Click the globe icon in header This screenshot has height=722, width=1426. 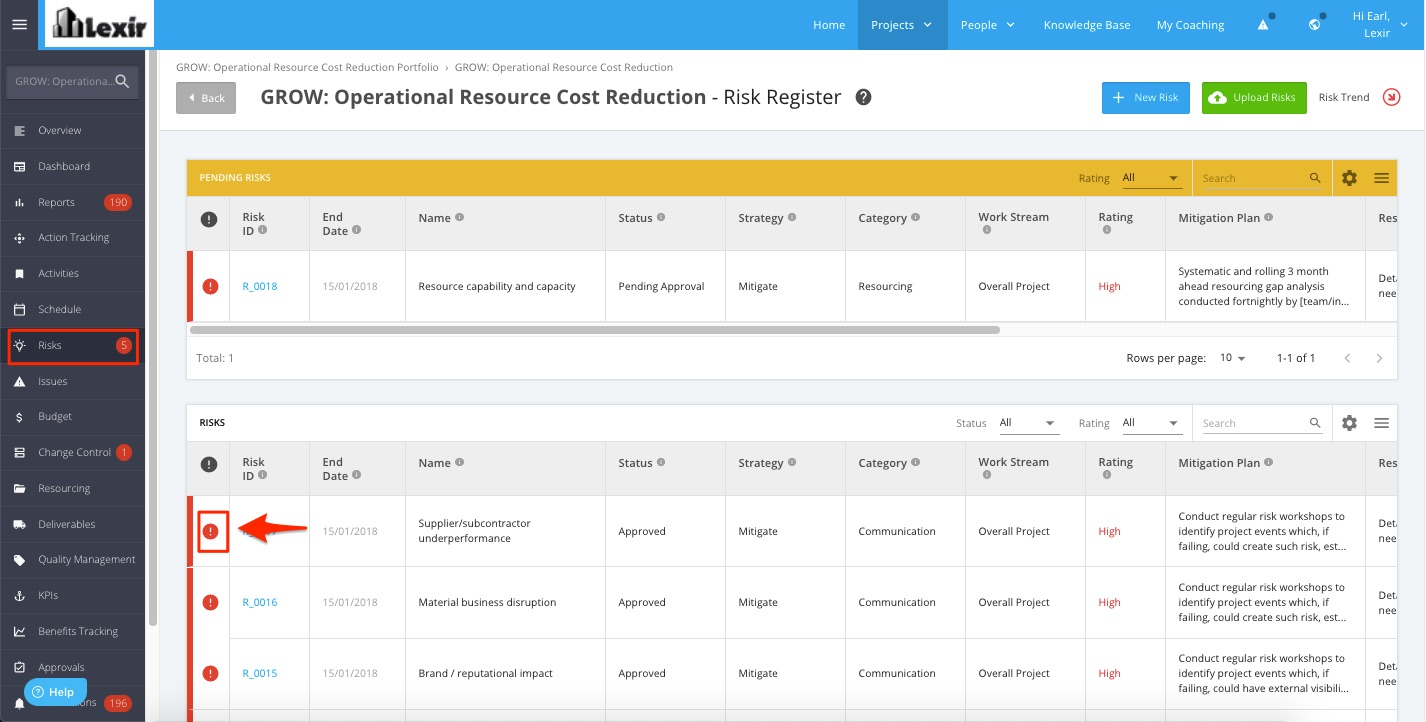coord(1315,25)
